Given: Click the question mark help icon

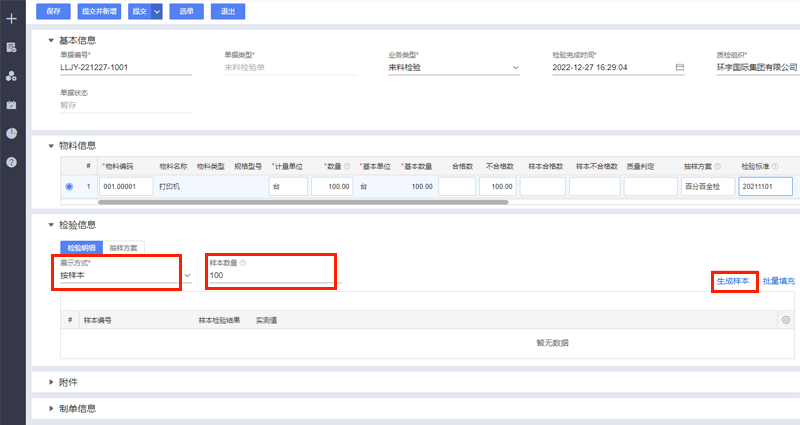Looking at the screenshot, I should [12, 162].
